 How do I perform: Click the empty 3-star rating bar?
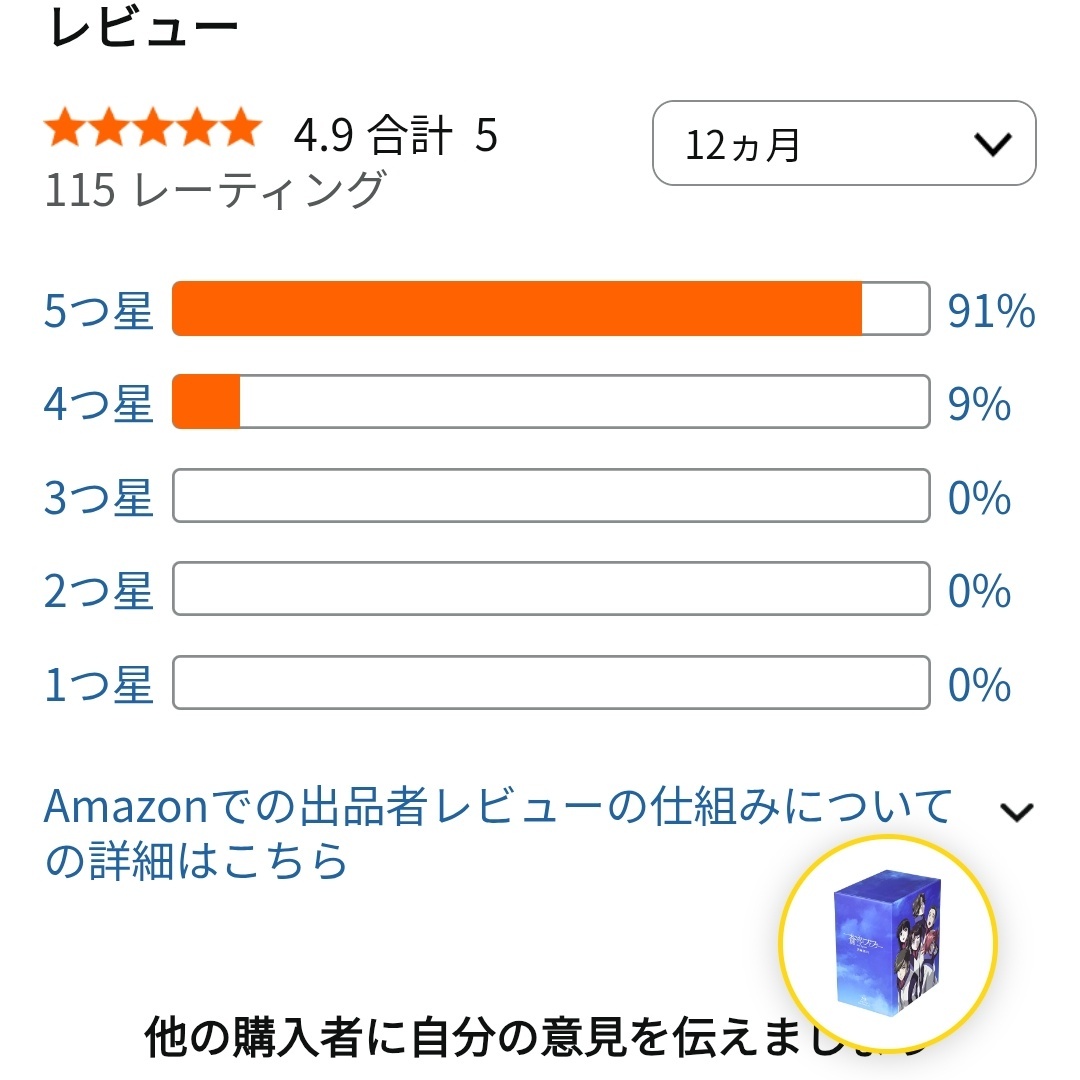(x=551, y=495)
